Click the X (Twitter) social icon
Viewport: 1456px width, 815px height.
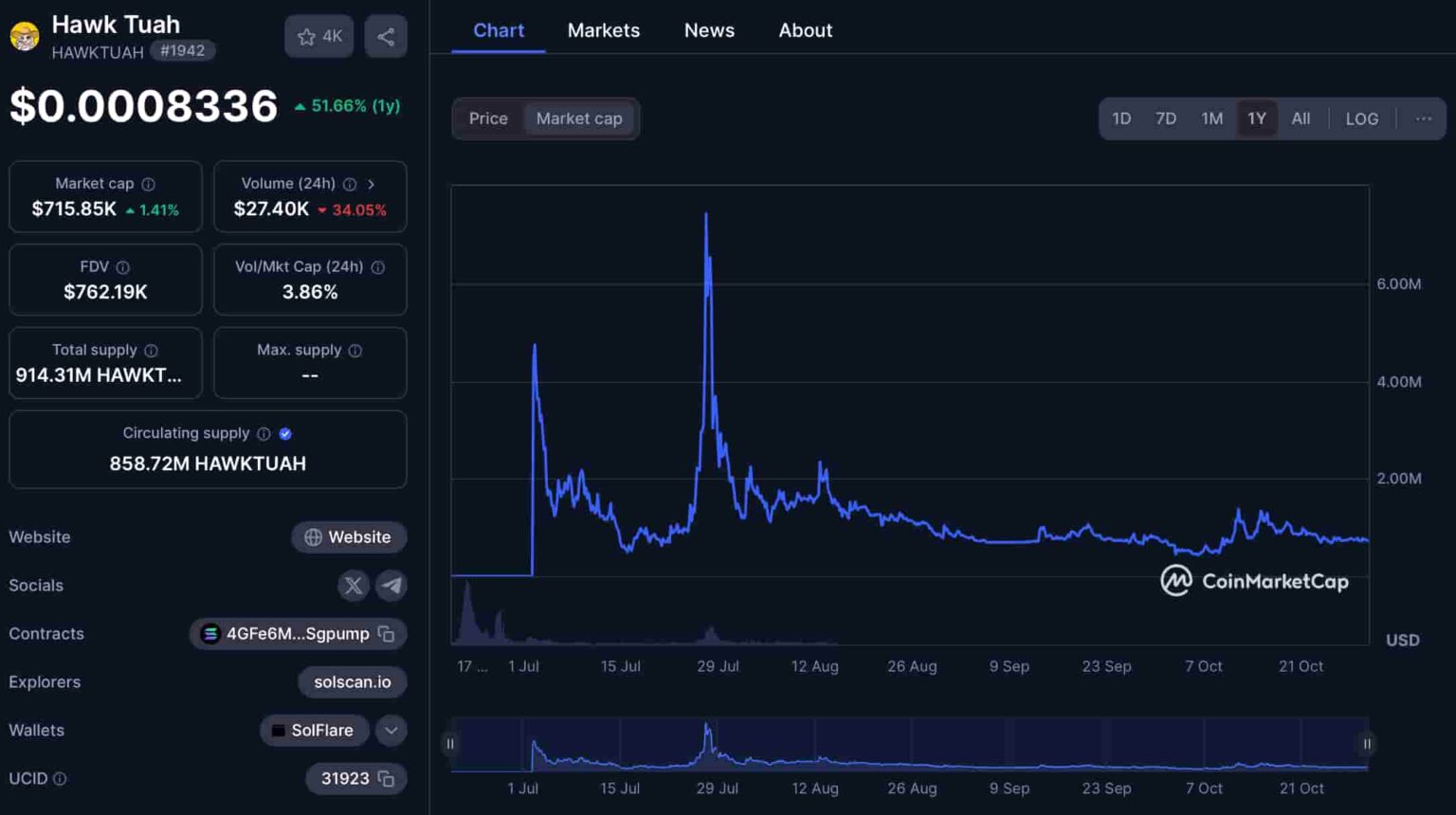353,586
